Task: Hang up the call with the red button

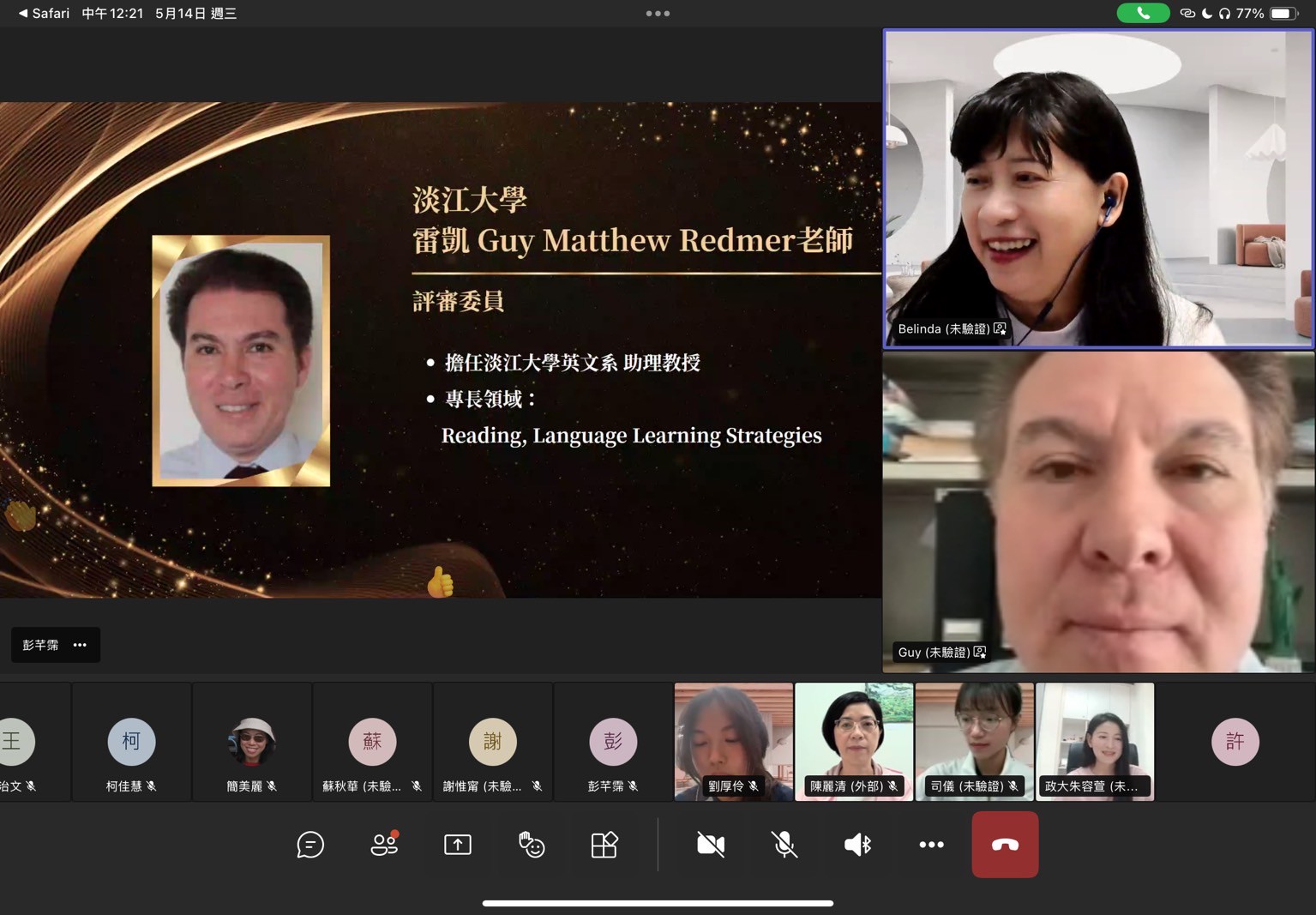Action: coord(1004,845)
